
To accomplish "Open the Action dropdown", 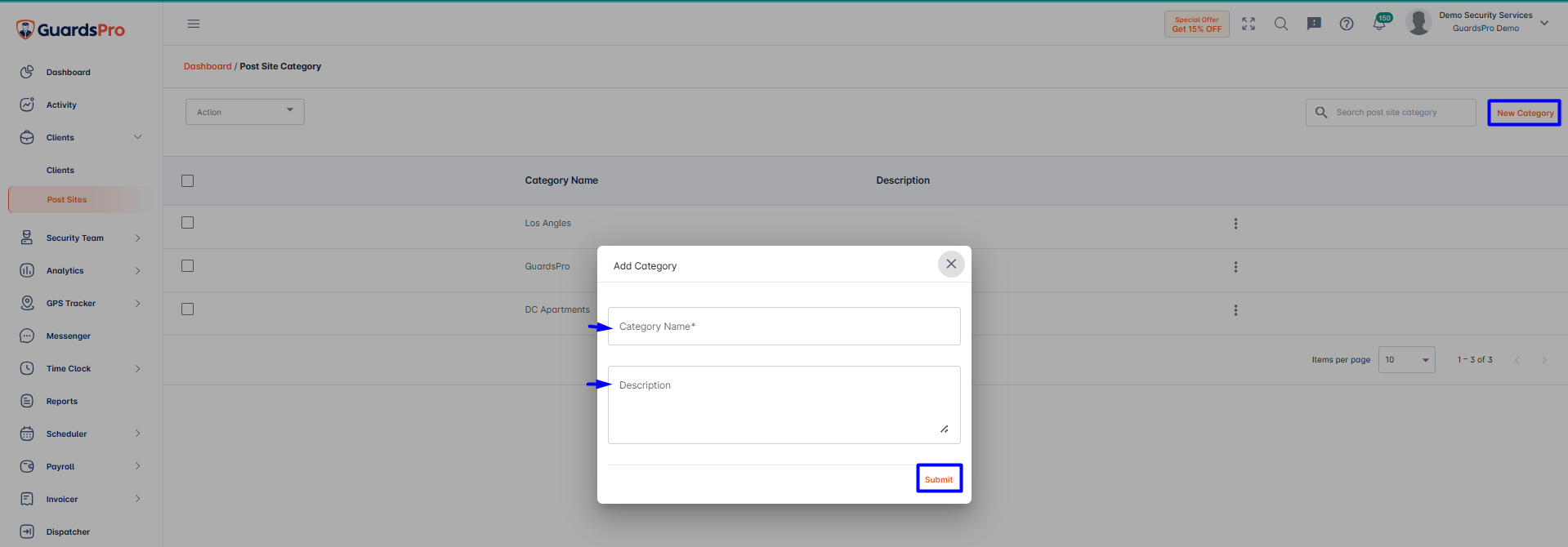I will 245,112.
